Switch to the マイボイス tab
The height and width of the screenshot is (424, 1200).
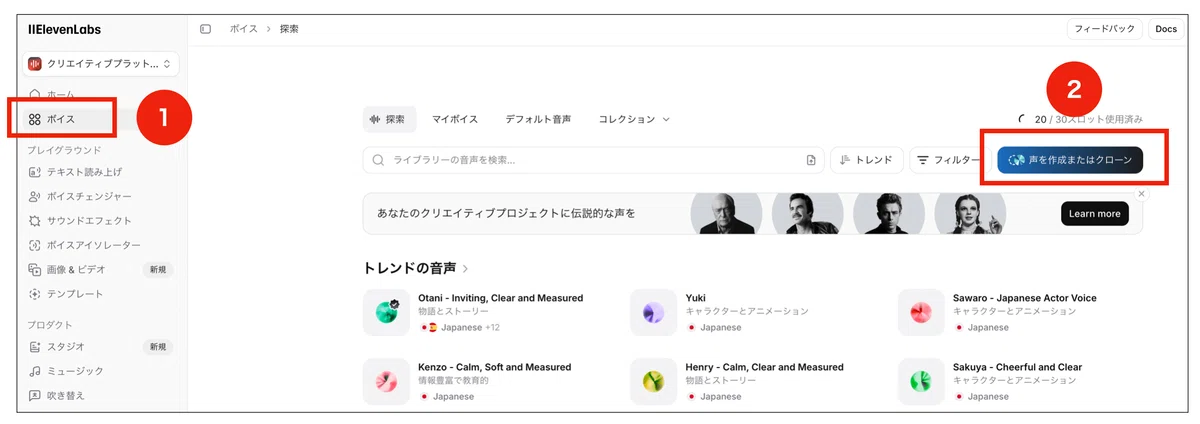coord(455,119)
